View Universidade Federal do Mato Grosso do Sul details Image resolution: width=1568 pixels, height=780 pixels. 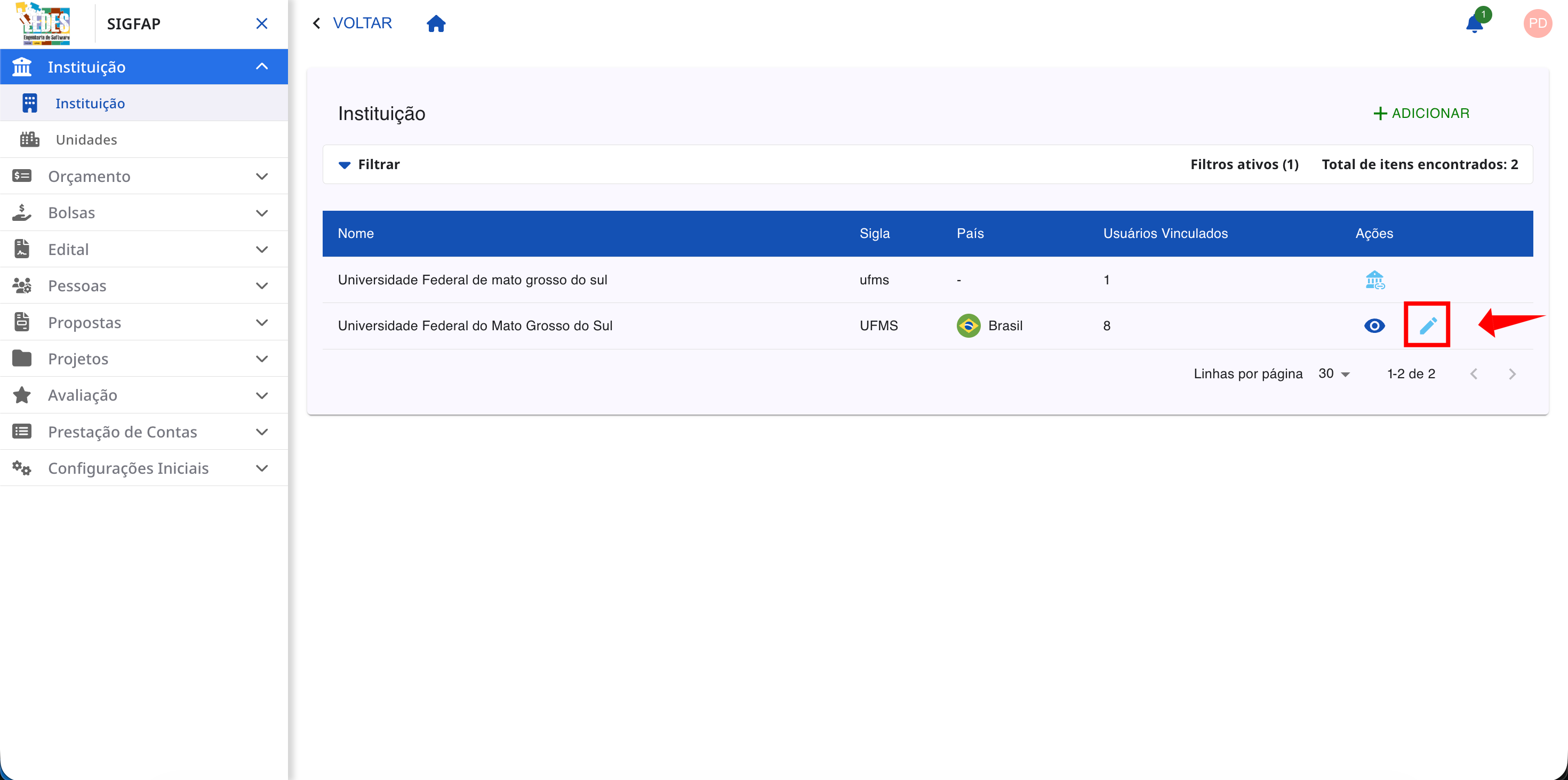[x=1374, y=326]
